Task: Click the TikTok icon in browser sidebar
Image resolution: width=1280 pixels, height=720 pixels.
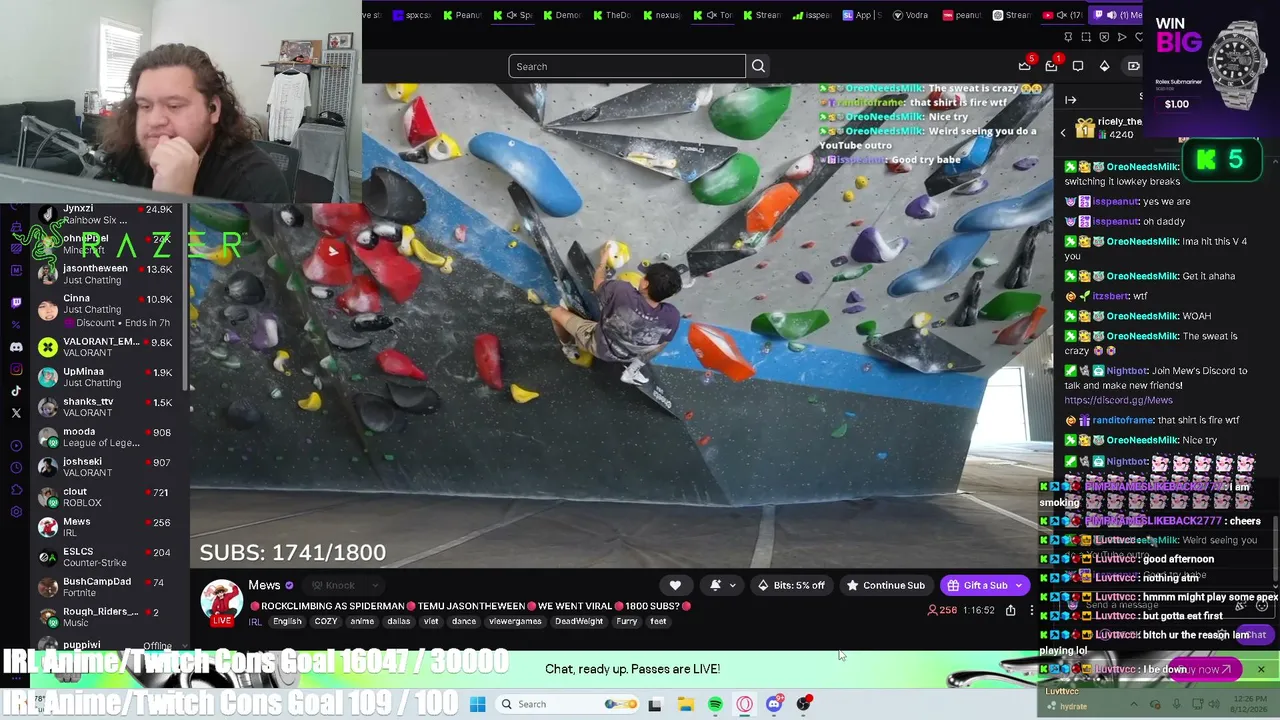Action: click(x=16, y=391)
